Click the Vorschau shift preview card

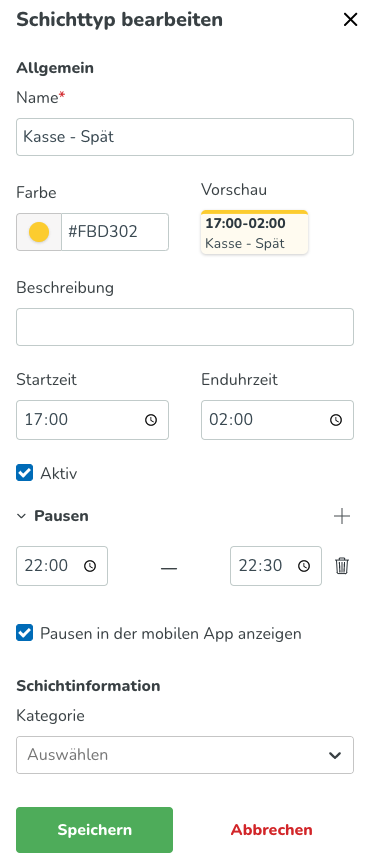click(x=255, y=232)
